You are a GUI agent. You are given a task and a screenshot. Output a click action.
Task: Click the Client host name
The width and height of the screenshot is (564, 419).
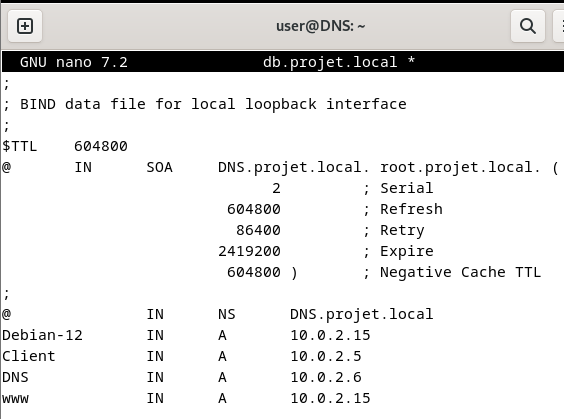[29, 356]
